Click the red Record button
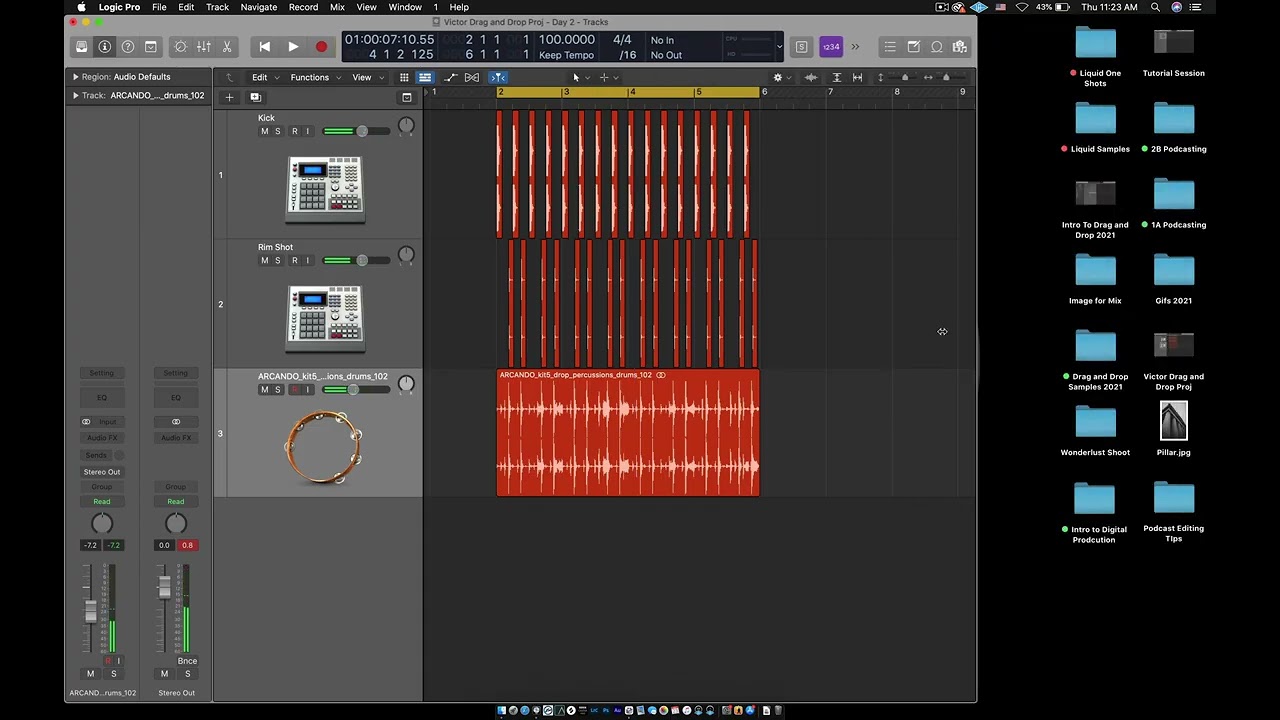The height and width of the screenshot is (720, 1280). [321, 47]
